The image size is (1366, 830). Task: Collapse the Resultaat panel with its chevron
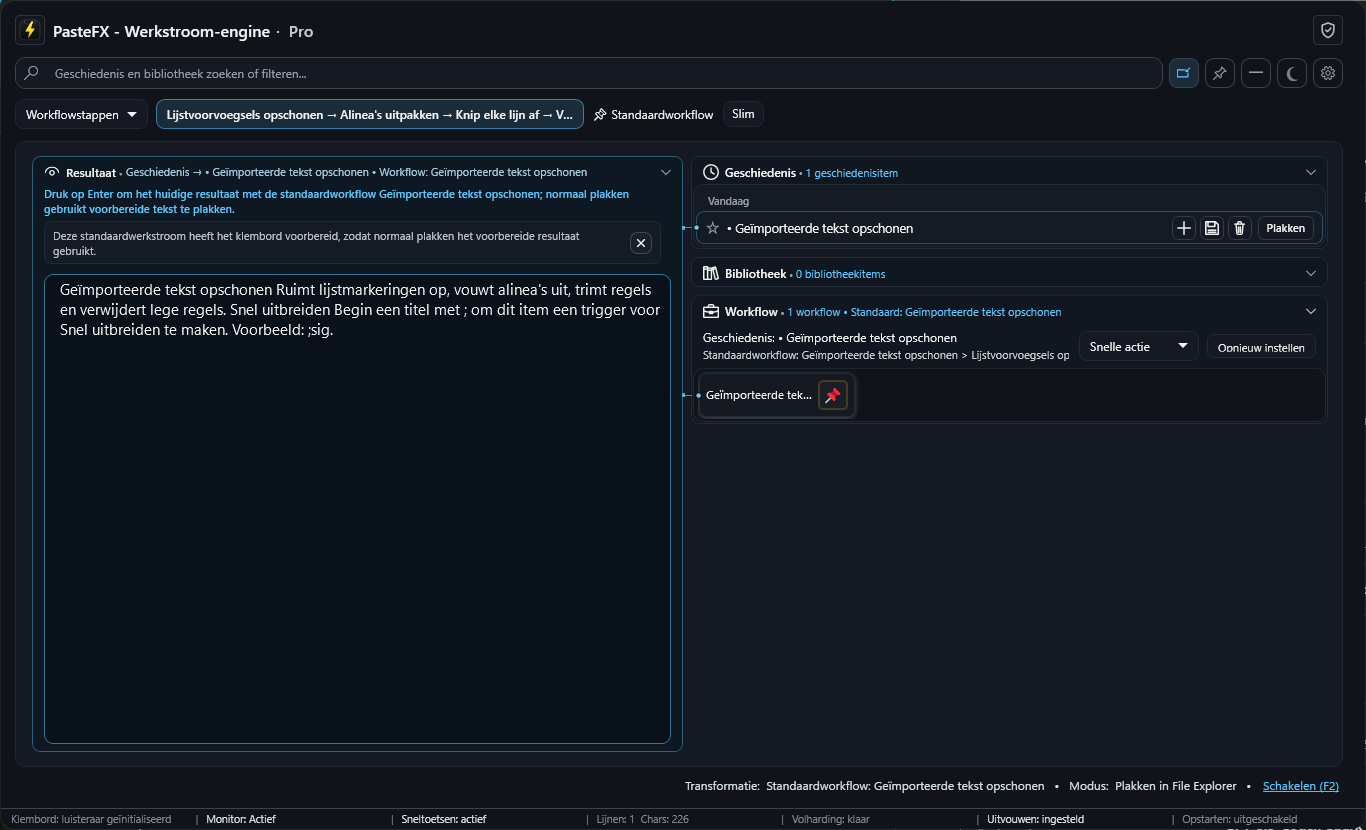click(666, 172)
